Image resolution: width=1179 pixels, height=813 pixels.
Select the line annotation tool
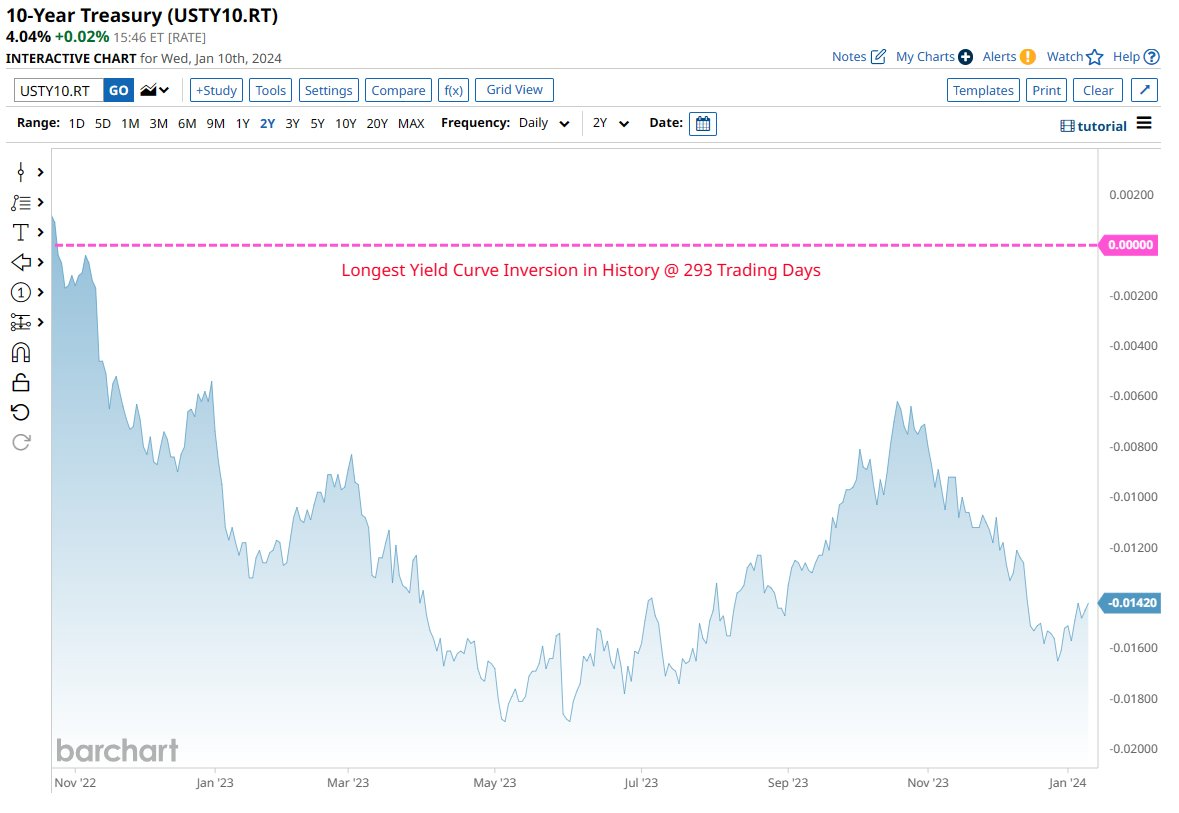20,202
